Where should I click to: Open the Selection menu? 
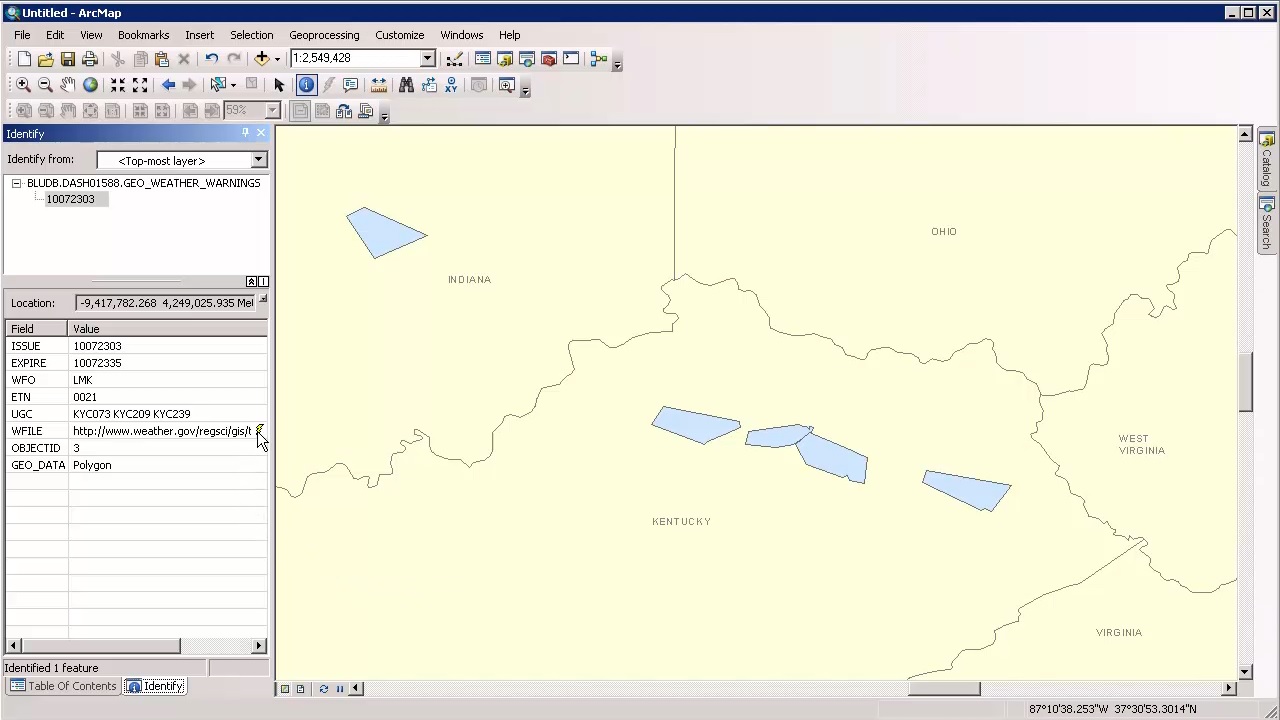tap(251, 35)
